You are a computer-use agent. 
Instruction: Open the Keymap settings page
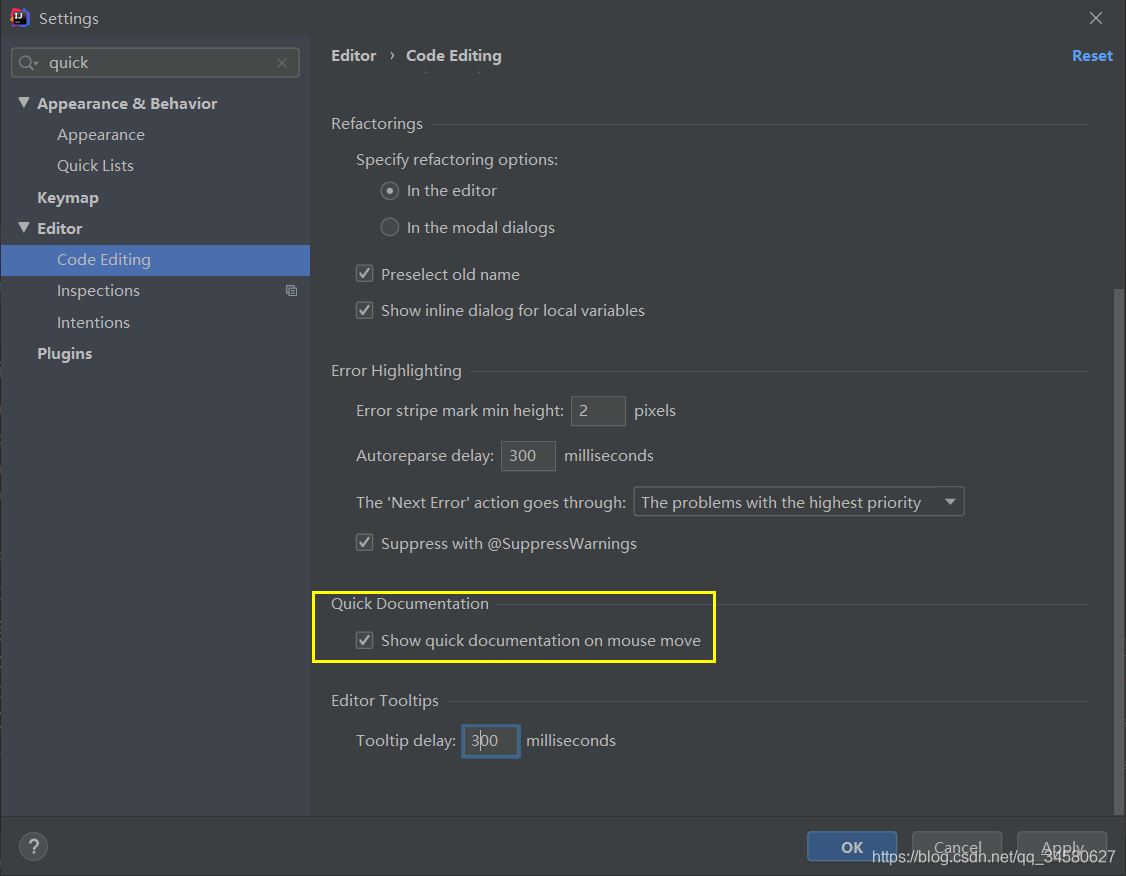click(68, 198)
